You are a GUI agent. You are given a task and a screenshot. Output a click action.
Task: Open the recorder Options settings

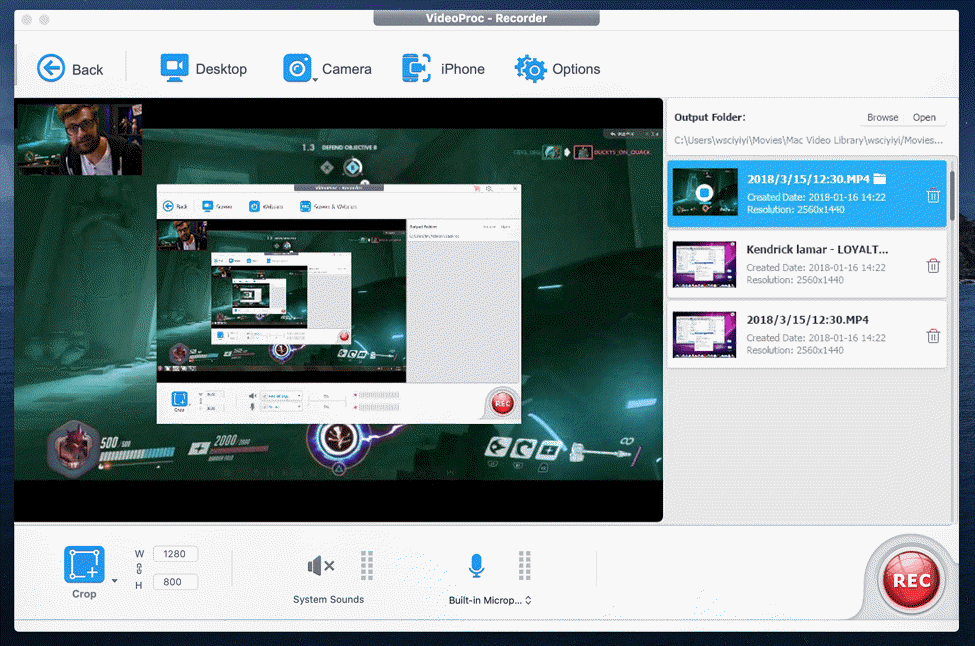coord(557,68)
